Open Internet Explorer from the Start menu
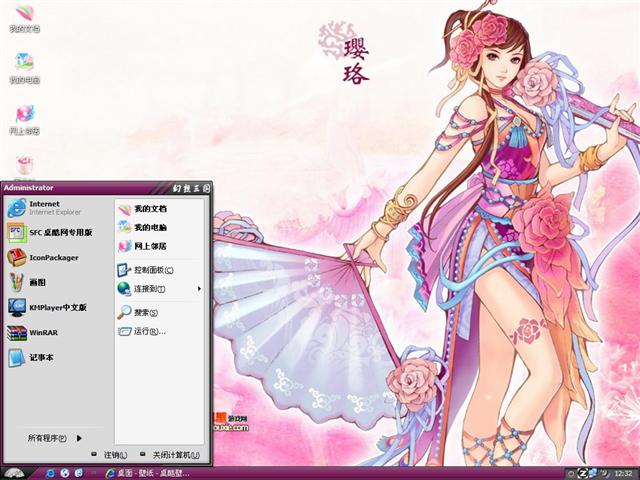This screenshot has width=640, height=480. [x=45, y=207]
